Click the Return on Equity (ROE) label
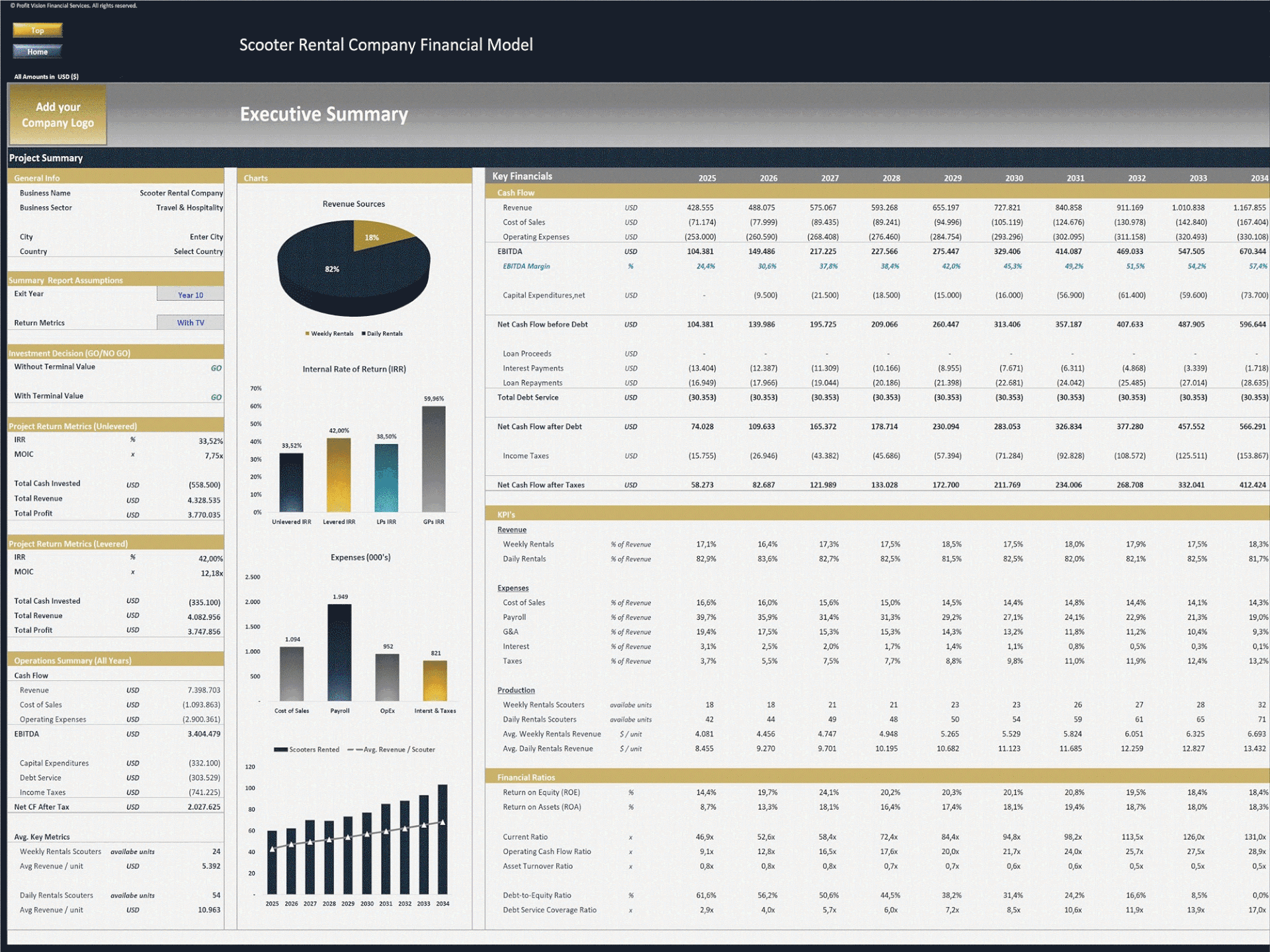 (x=541, y=792)
